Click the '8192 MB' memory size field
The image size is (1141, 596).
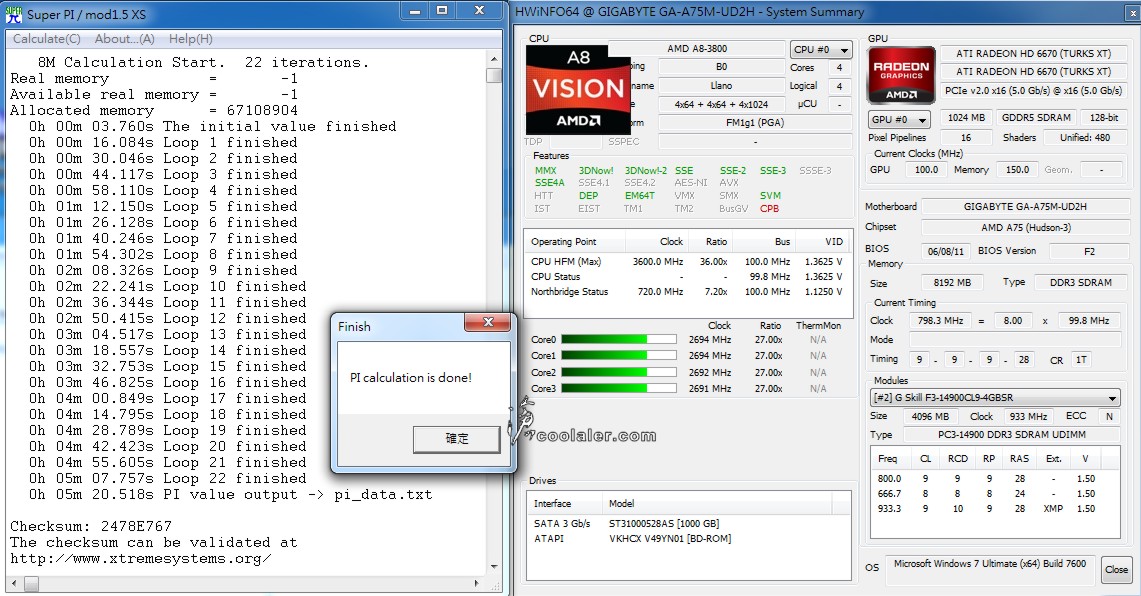pyautogui.click(x=952, y=283)
